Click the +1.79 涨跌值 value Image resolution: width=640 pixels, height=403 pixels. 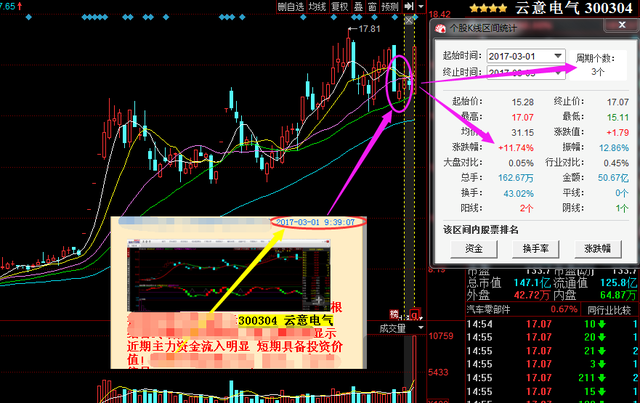(x=618, y=133)
